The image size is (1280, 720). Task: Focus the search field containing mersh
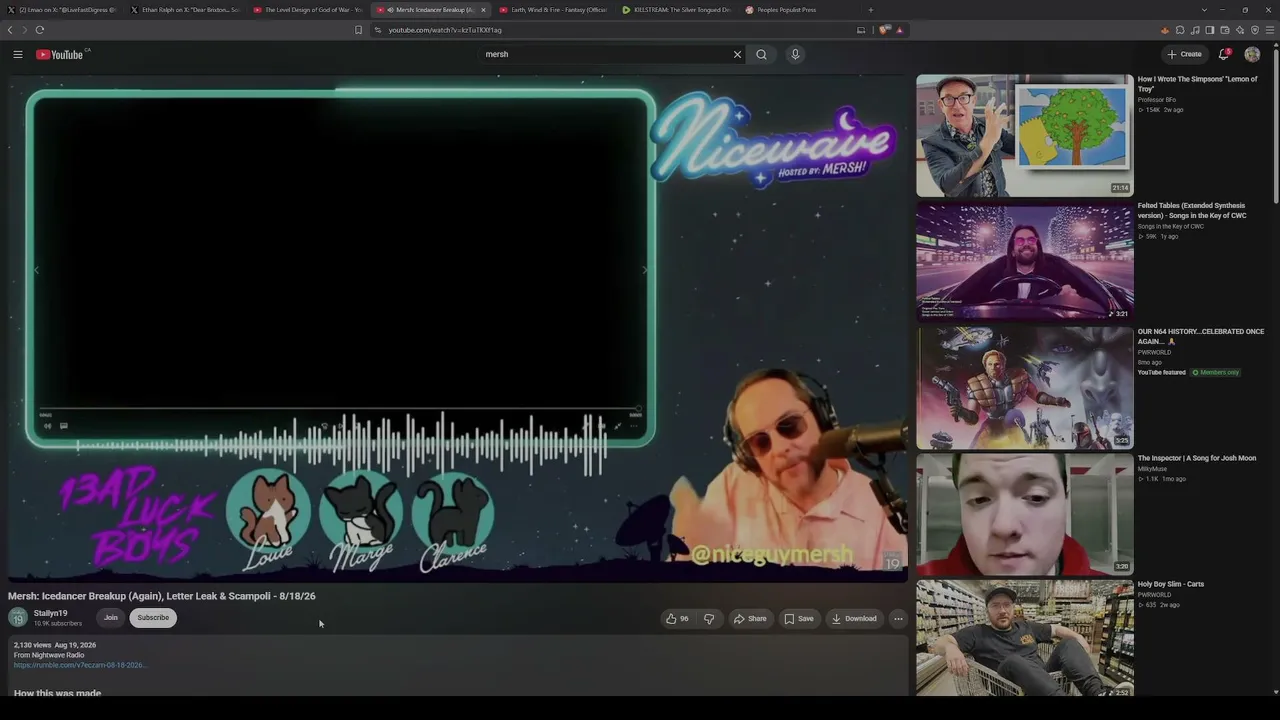coord(606,54)
